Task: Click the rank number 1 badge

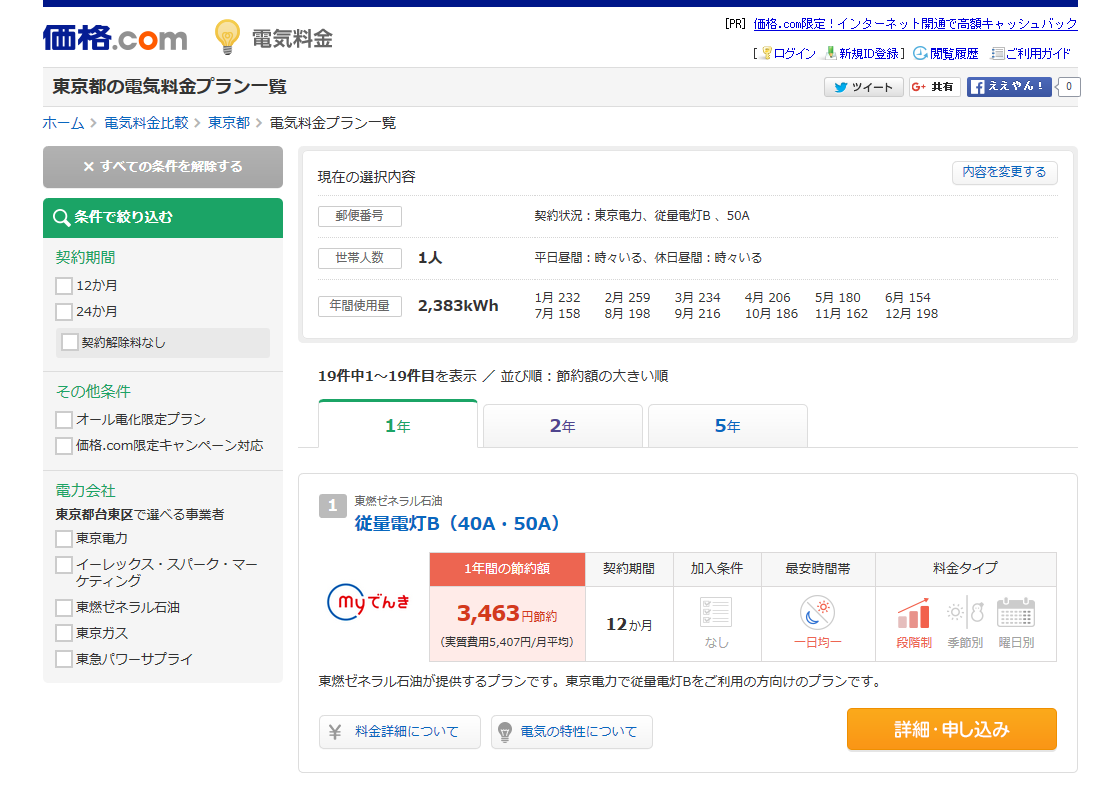Action: 332,506
